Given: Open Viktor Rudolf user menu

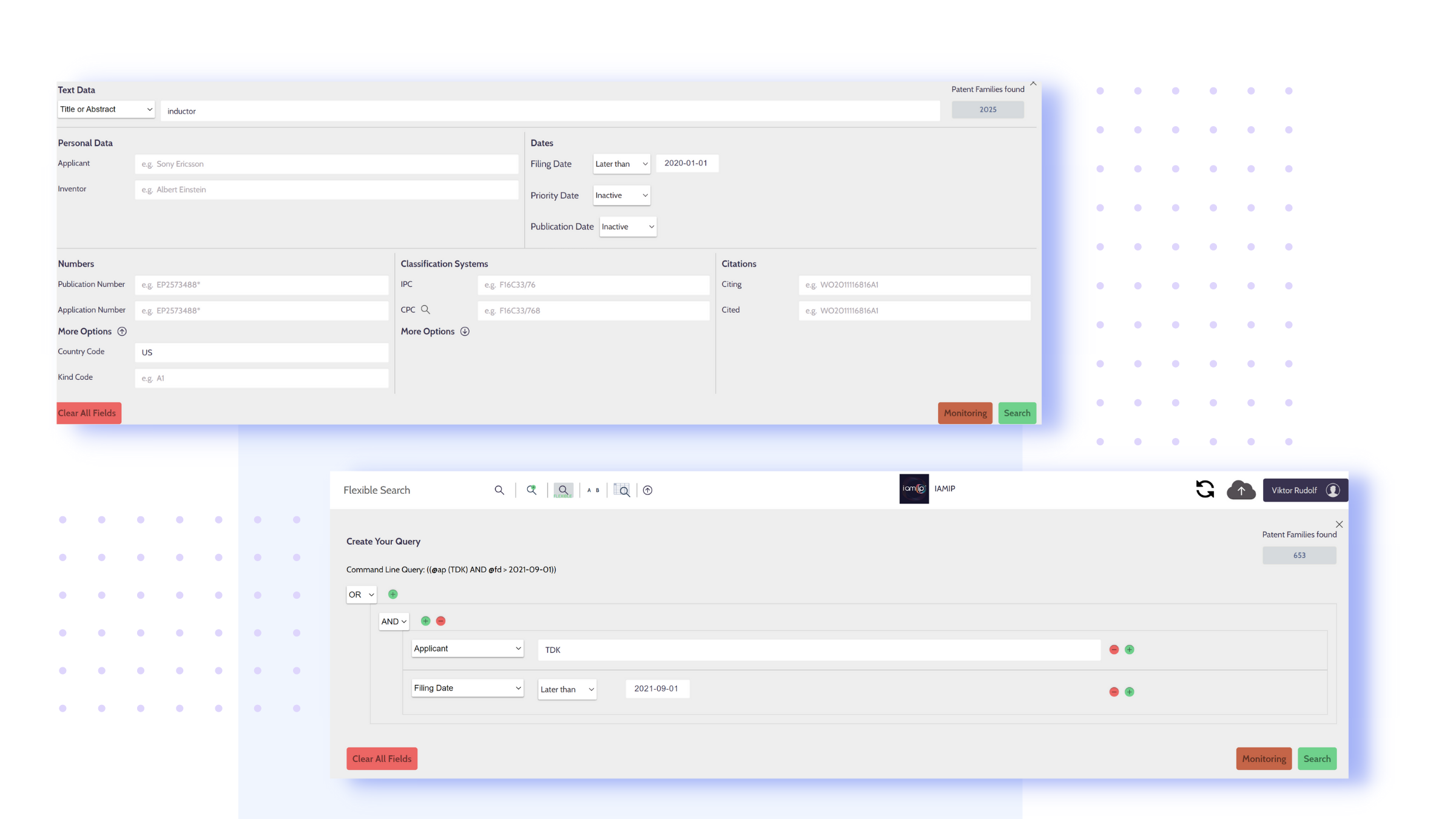Looking at the screenshot, I should pos(1305,490).
